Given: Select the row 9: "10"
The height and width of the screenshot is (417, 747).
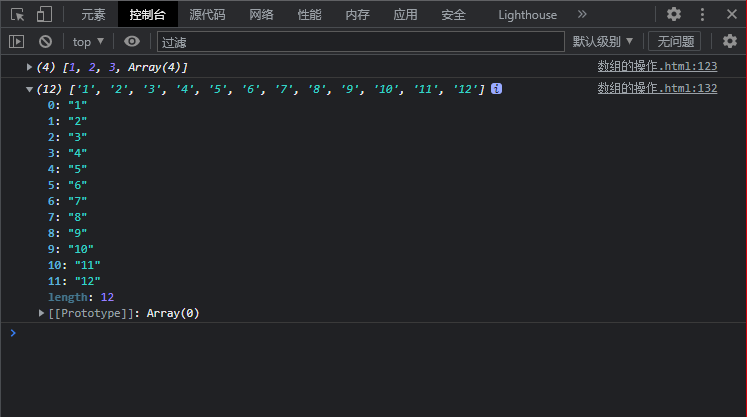Looking at the screenshot, I should click(x=71, y=249).
